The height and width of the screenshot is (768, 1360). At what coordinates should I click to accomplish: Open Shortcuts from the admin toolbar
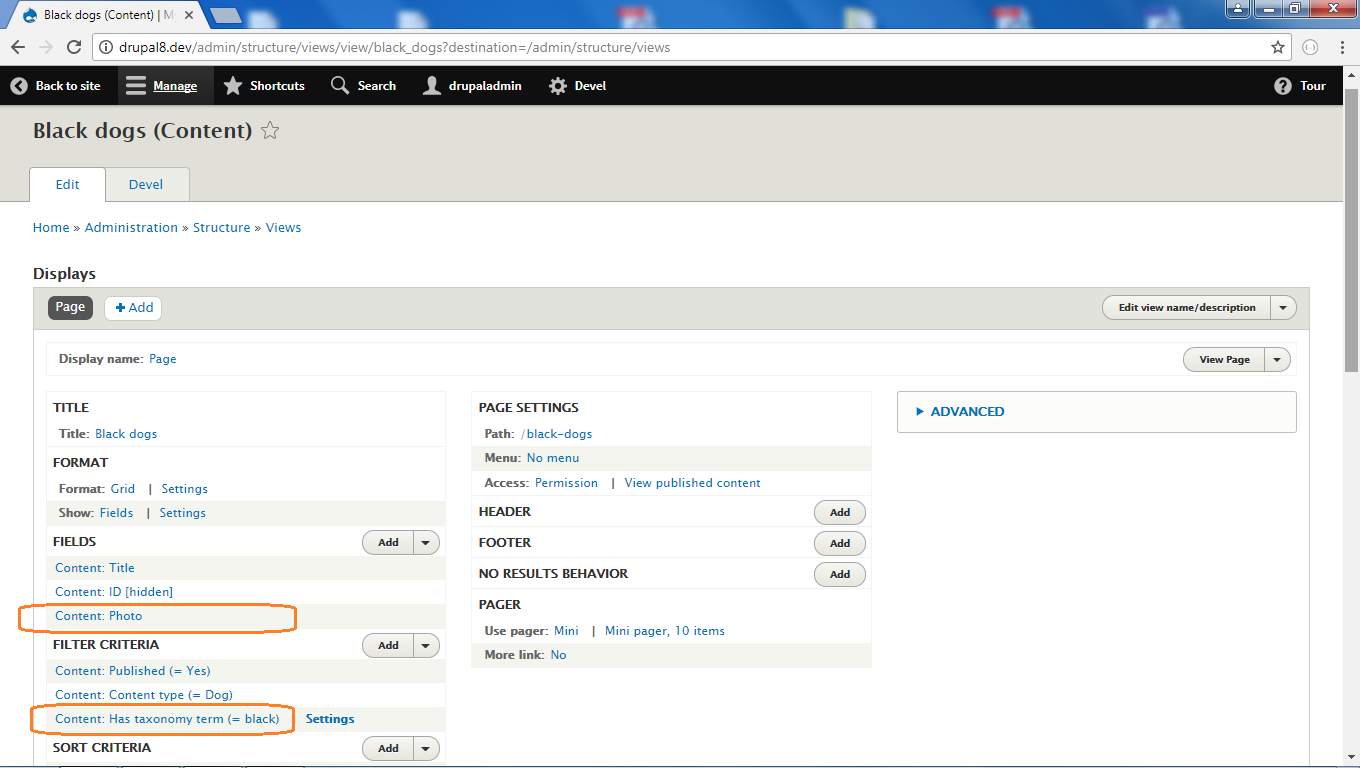(x=264, y=85)
